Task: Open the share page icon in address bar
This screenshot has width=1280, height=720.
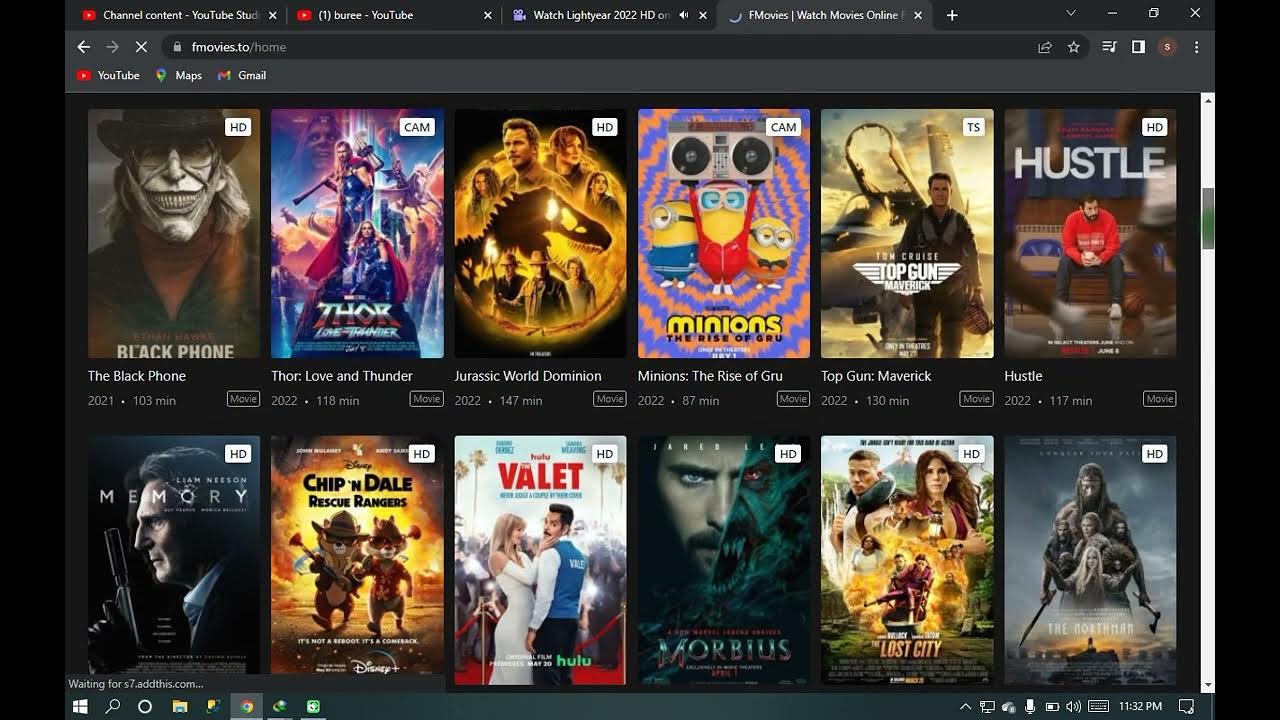Action: coord(1045,47)
